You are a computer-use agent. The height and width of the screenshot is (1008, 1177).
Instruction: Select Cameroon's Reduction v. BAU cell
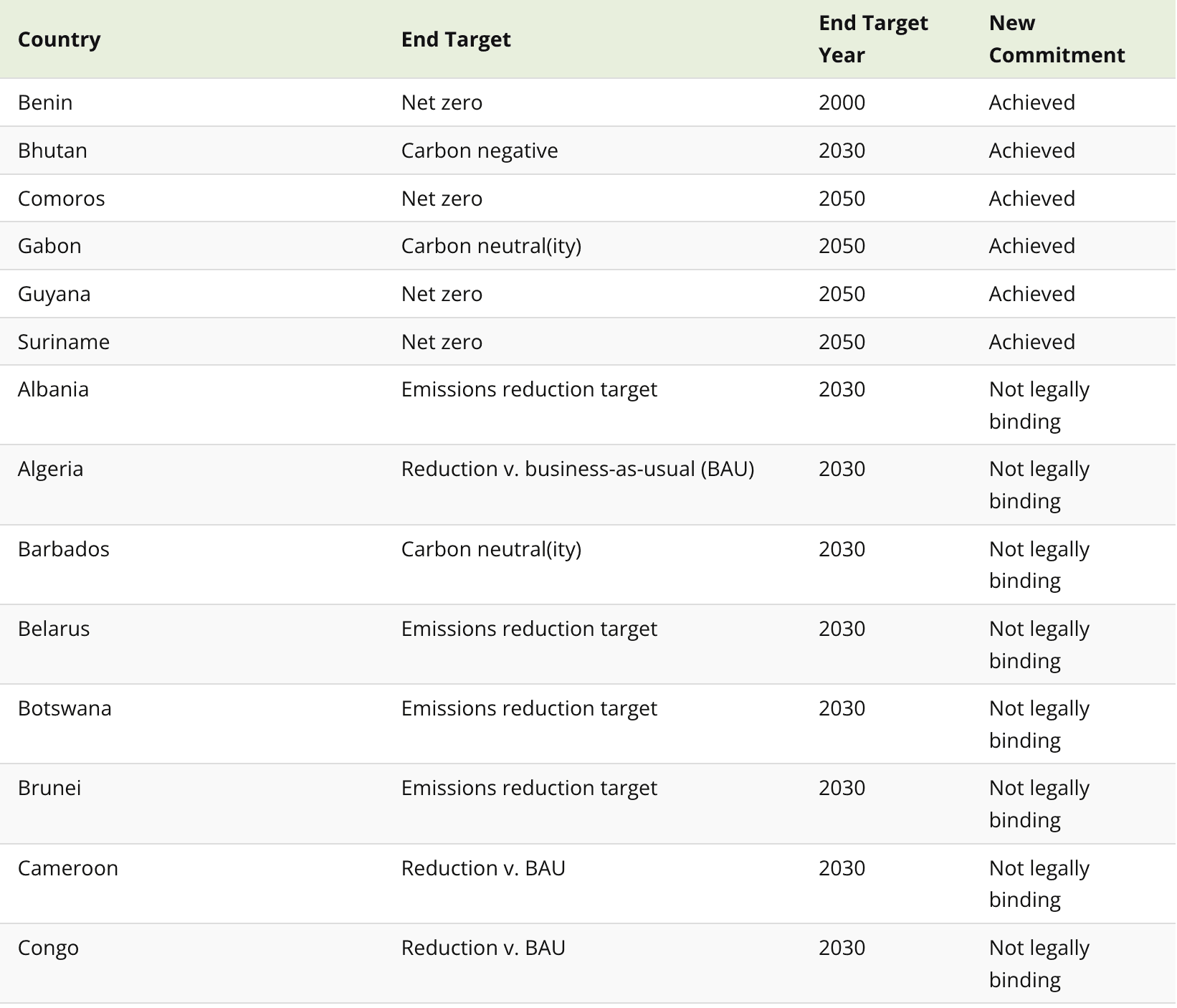pyautogui.click(x=483, y=868)
